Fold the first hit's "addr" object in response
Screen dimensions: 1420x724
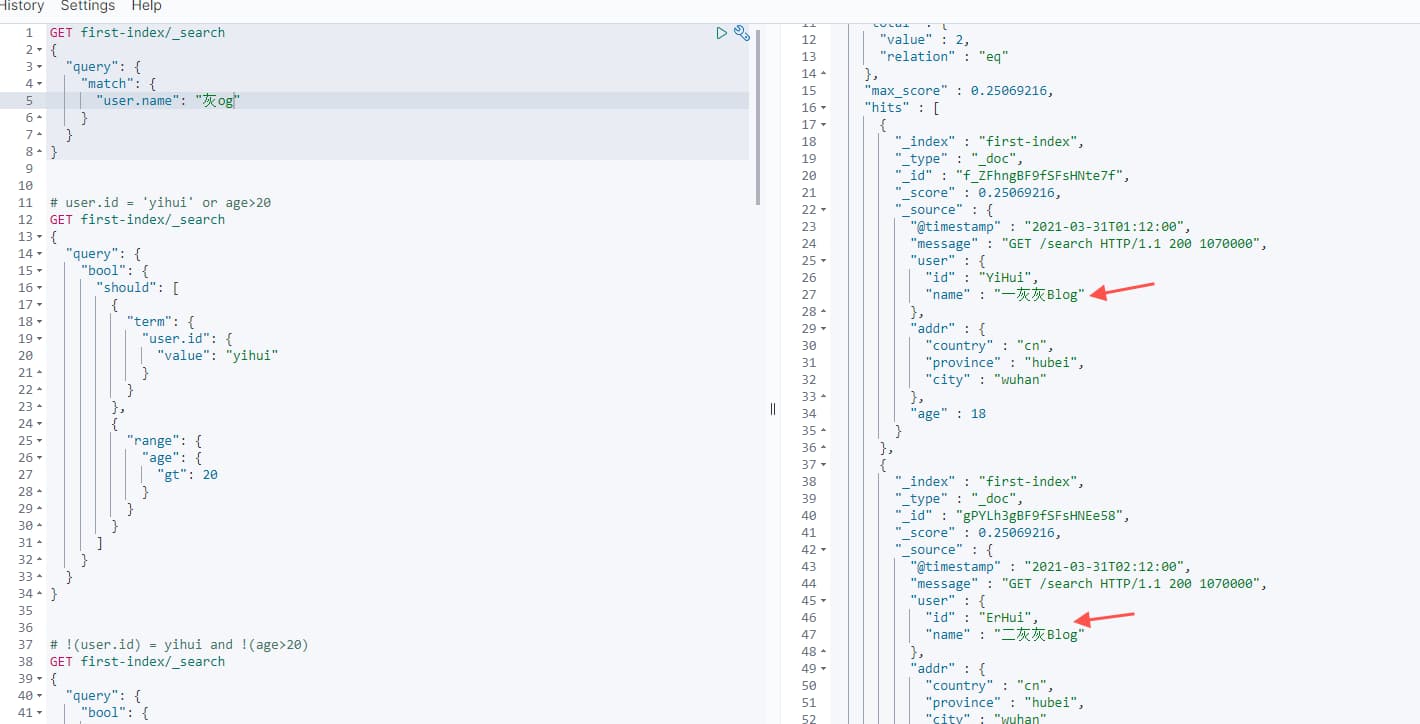coord(823,329)
